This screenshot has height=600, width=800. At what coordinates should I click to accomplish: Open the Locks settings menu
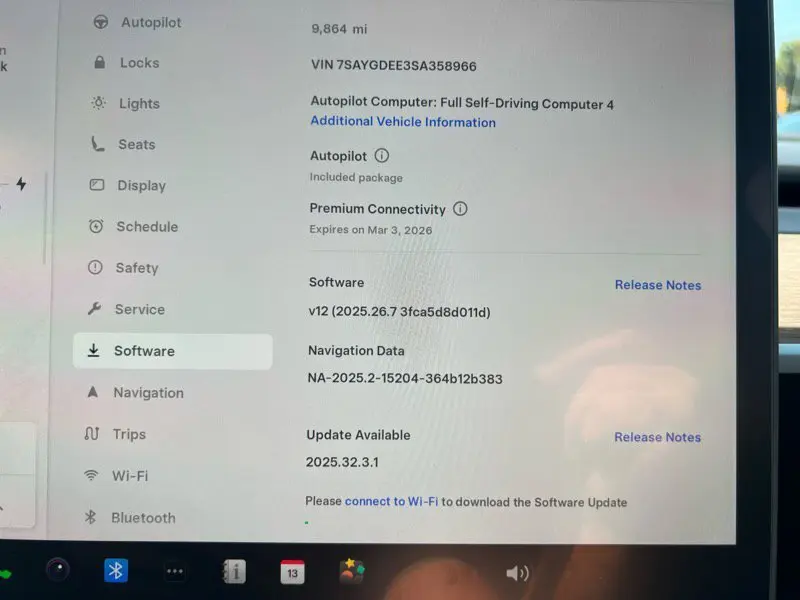point(128,63)
